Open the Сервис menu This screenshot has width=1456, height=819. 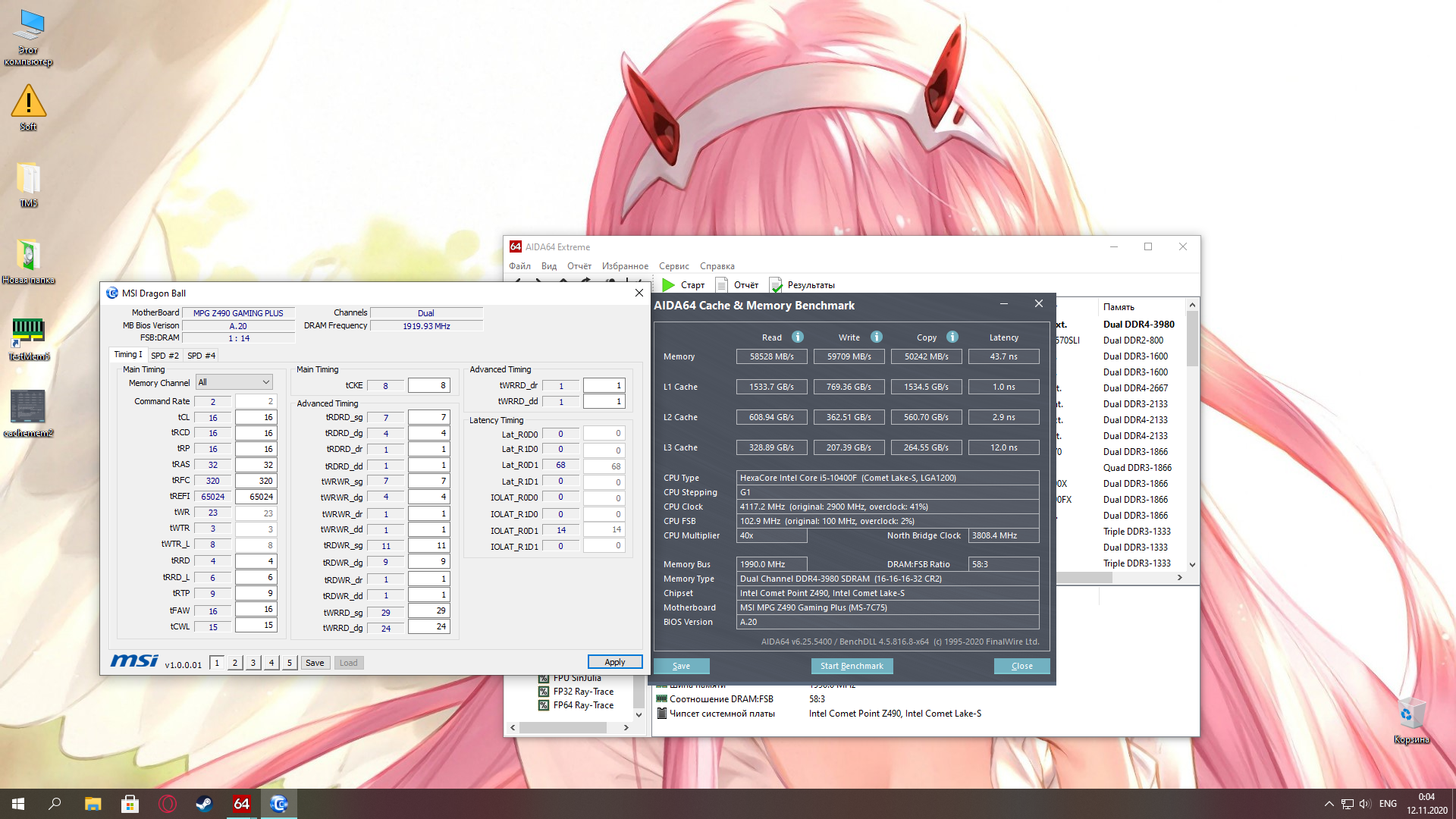[x=673, y=266]
